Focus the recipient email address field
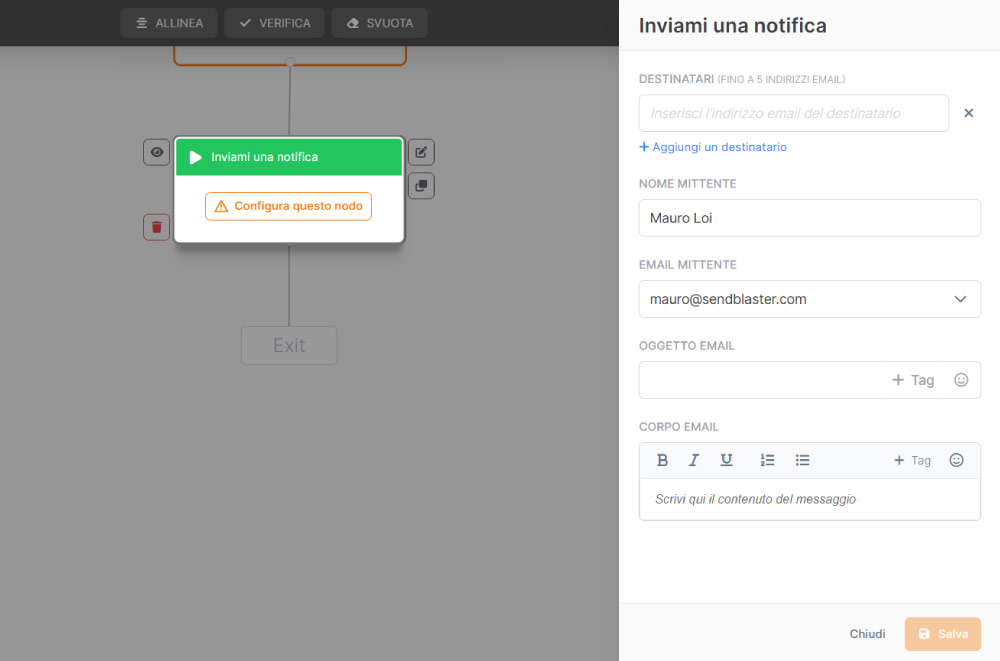The height and width of the screenshot is (661, 1000). coord(794,114)
